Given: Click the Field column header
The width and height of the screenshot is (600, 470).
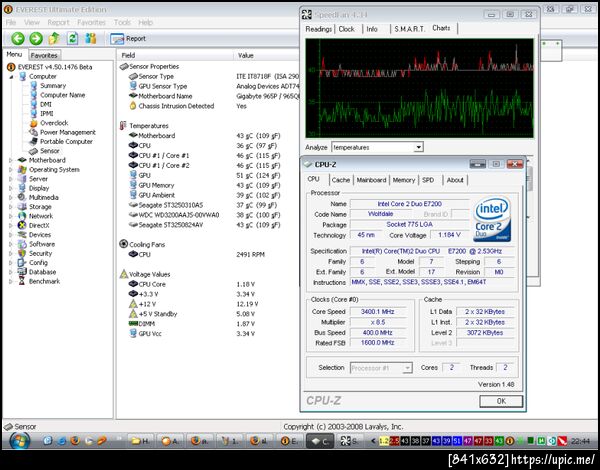Looking at the screenshot, I should tap(176, 55).
